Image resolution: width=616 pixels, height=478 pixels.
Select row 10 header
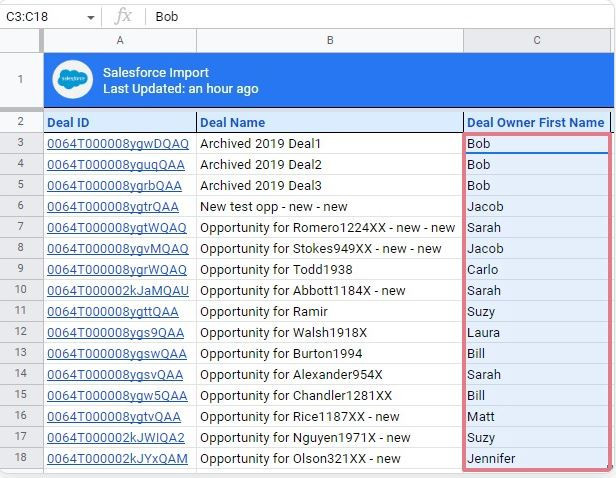click(x=21, y=291)
